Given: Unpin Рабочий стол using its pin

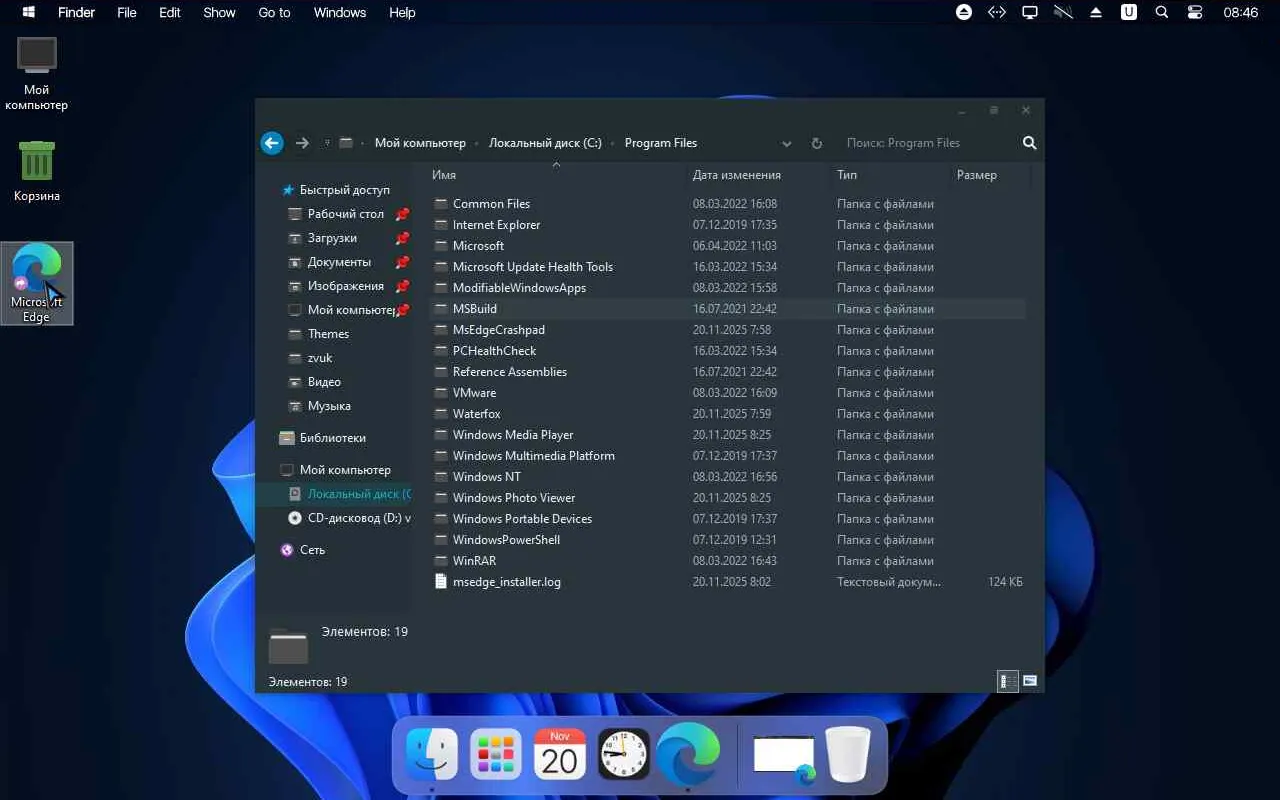Looking at the screenshot, I should pos(402,214).
